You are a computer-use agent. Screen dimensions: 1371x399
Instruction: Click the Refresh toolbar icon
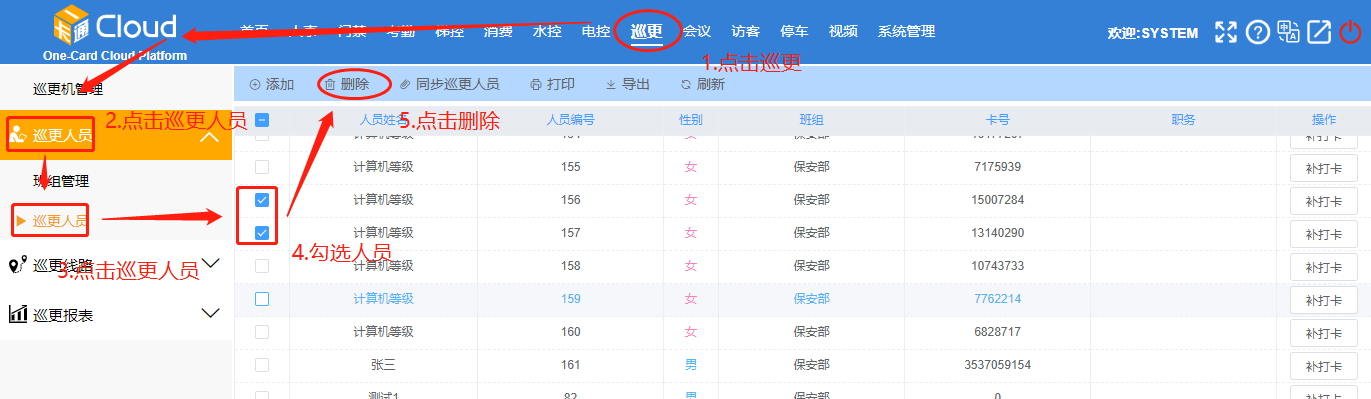(x=686, y=85)
